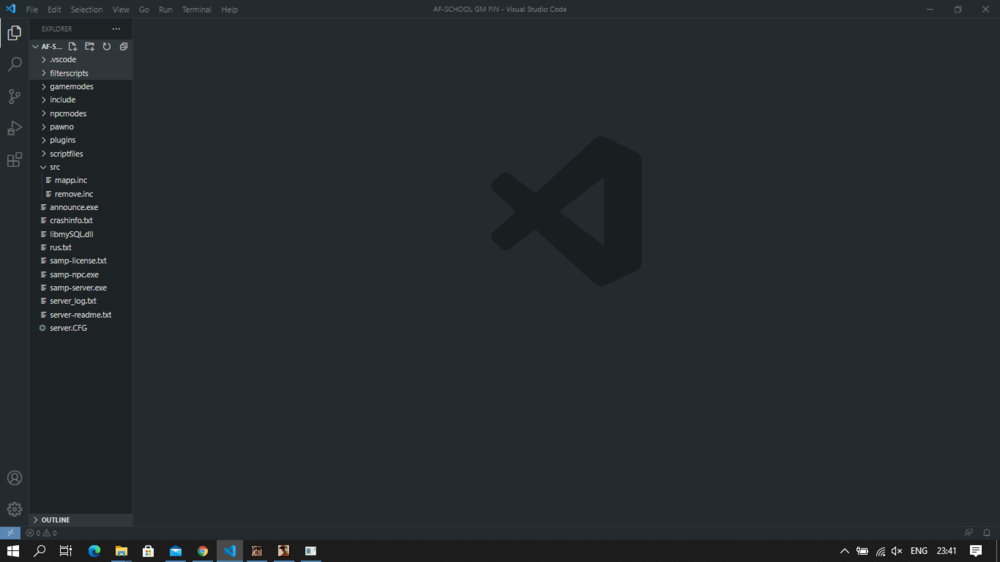Click the remote window indicator in status bar
This screenshot has height=562, width=1000.
10,533
